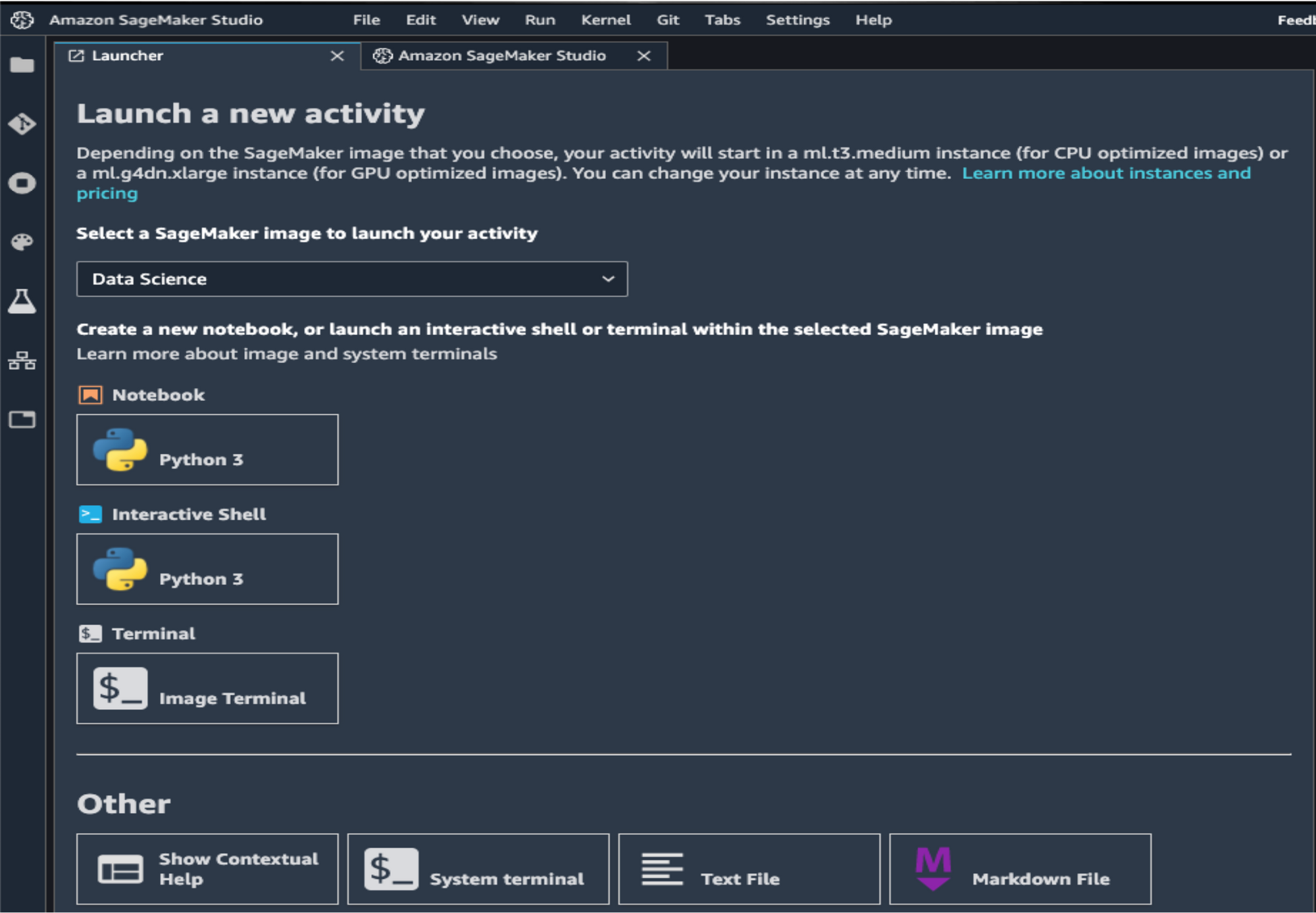Open the SageMaker components network icon

[22, 360]
